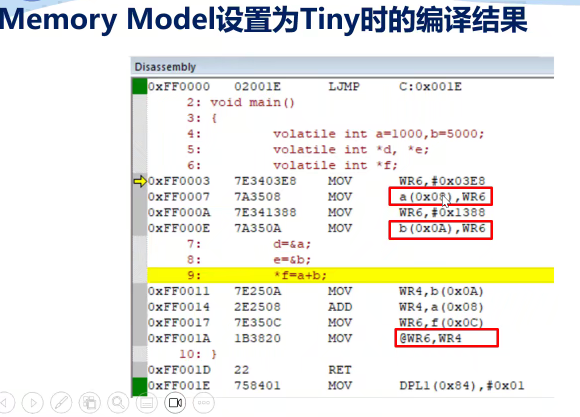The width and height of the screenshot is (580, 417).
Task: Click operand C:0x001E
Action: [430, 87]
